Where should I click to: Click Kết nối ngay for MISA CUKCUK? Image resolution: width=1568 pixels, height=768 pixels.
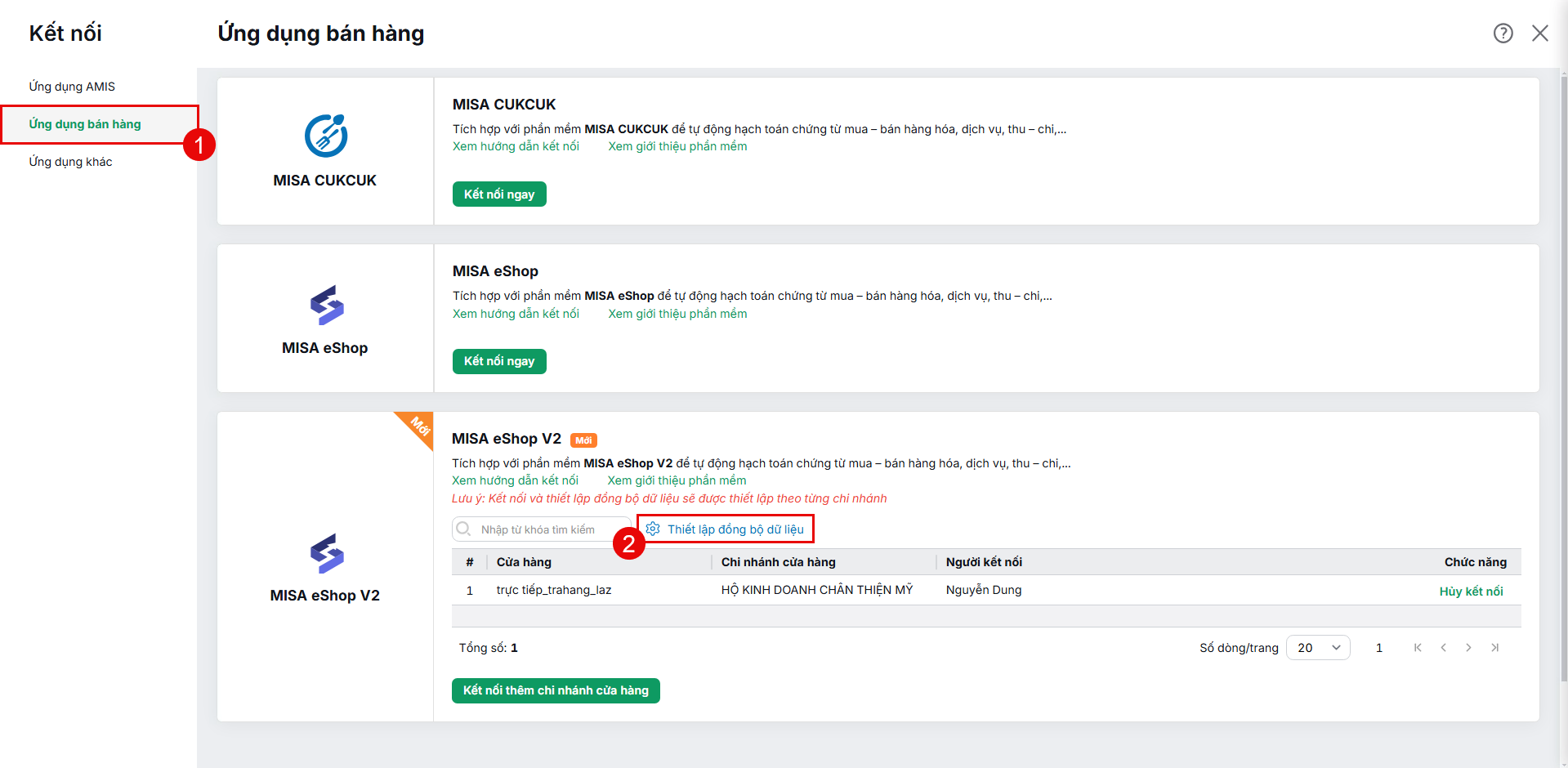click(499, 194)
